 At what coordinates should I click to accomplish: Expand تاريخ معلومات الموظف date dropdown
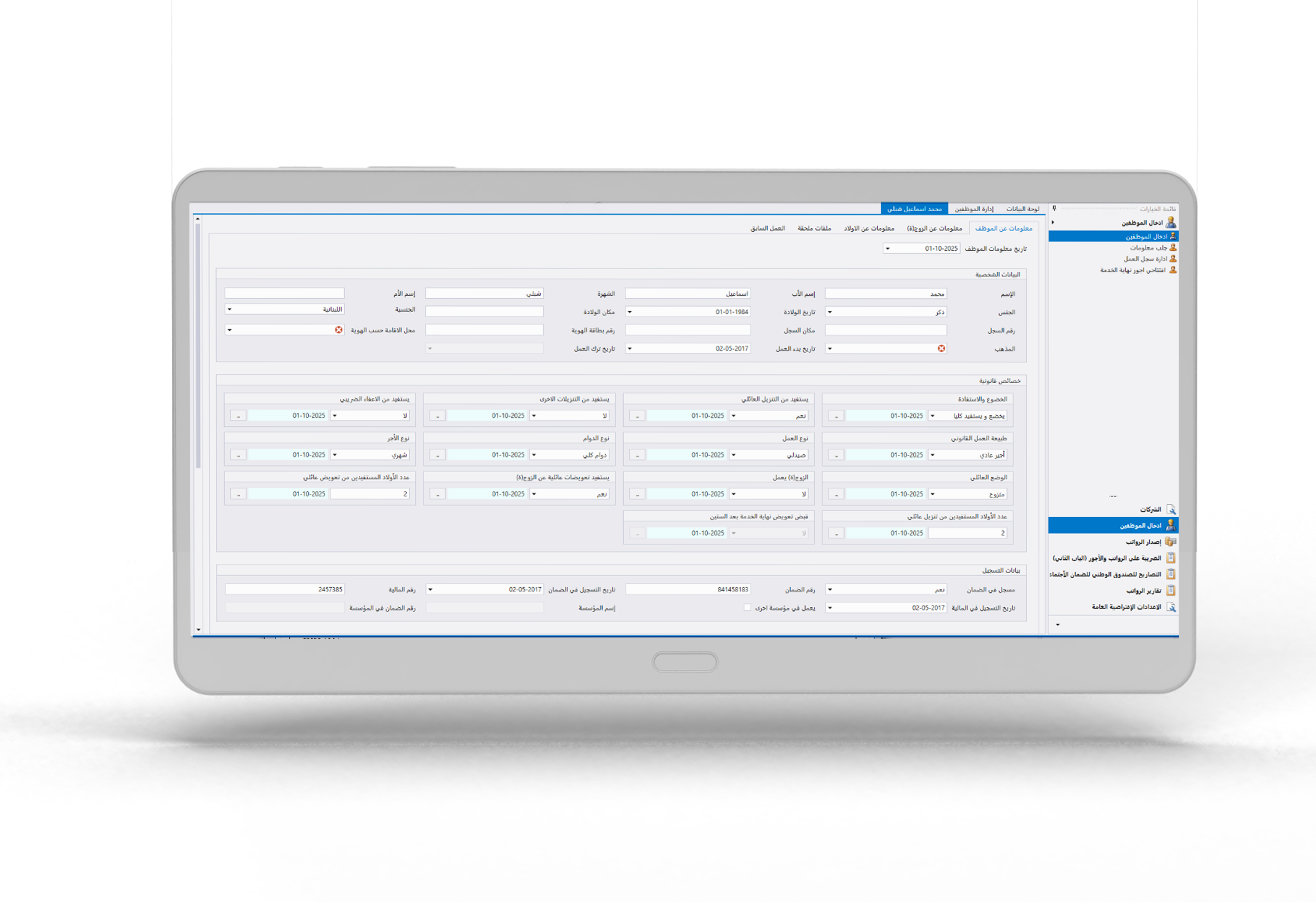click(x=888, y=248)
